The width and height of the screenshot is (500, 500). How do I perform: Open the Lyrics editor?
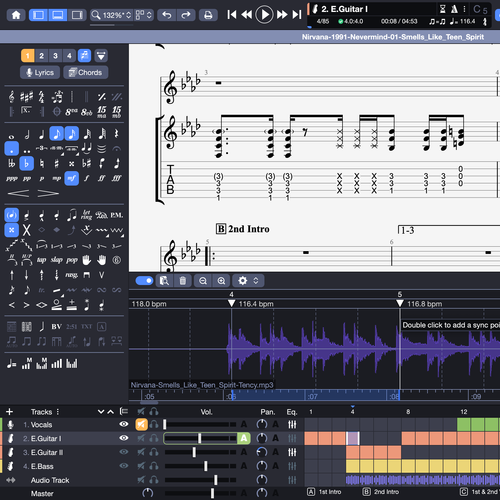click(x=40, y=72)
